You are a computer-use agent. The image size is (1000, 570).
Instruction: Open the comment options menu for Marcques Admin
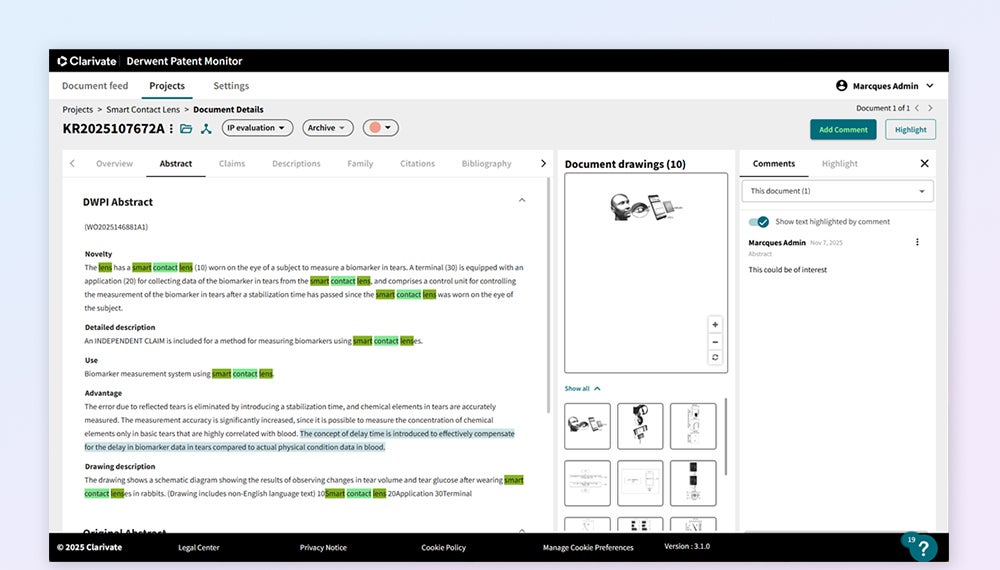[917, 242]
